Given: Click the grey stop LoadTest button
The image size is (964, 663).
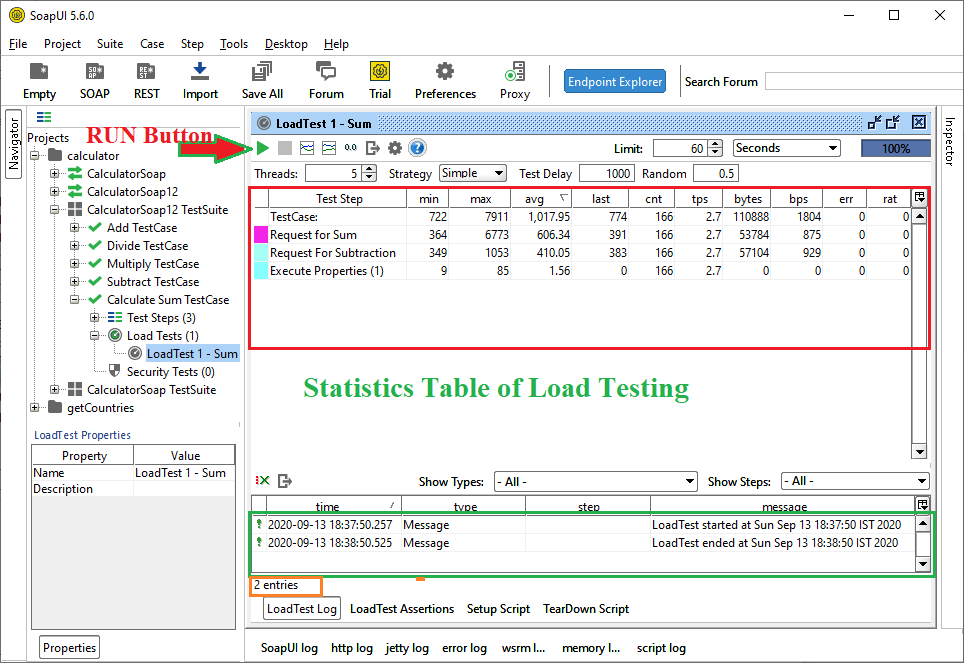Looking at the screenshot, I should point(285,148).
